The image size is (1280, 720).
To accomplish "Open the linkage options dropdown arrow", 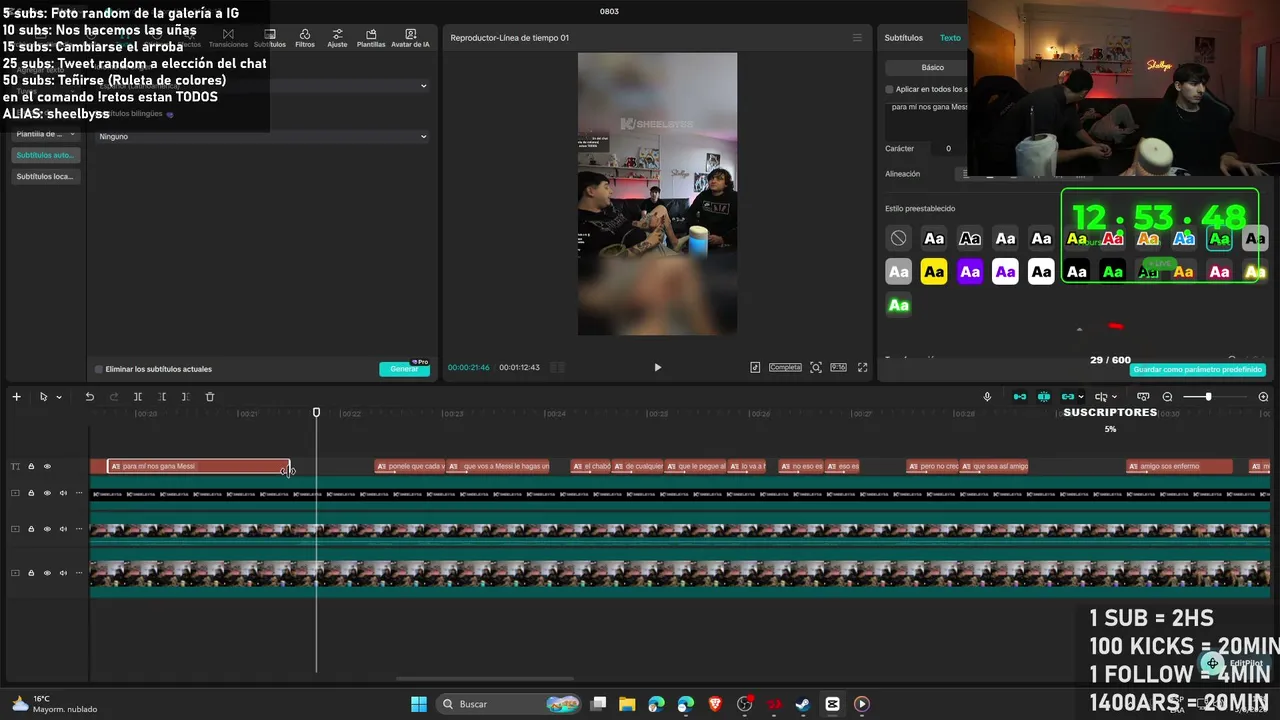I will pyautogui.click(x=1081, y=397).
